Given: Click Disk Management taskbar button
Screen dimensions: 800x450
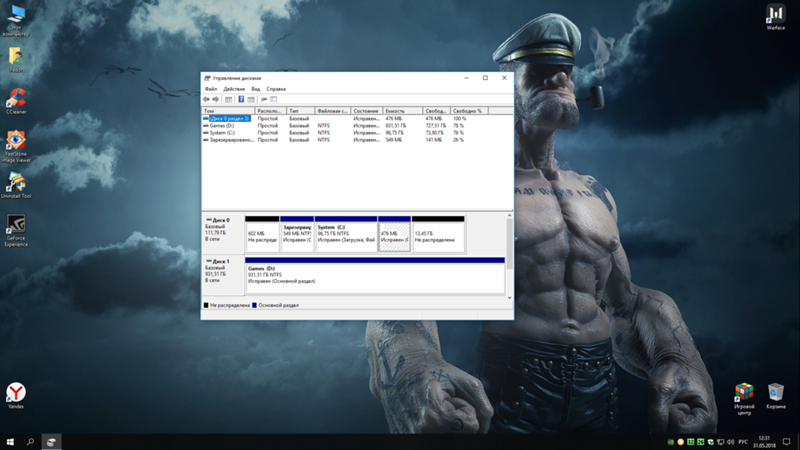Looking at the screenshot, I should (x=51, y=442).
